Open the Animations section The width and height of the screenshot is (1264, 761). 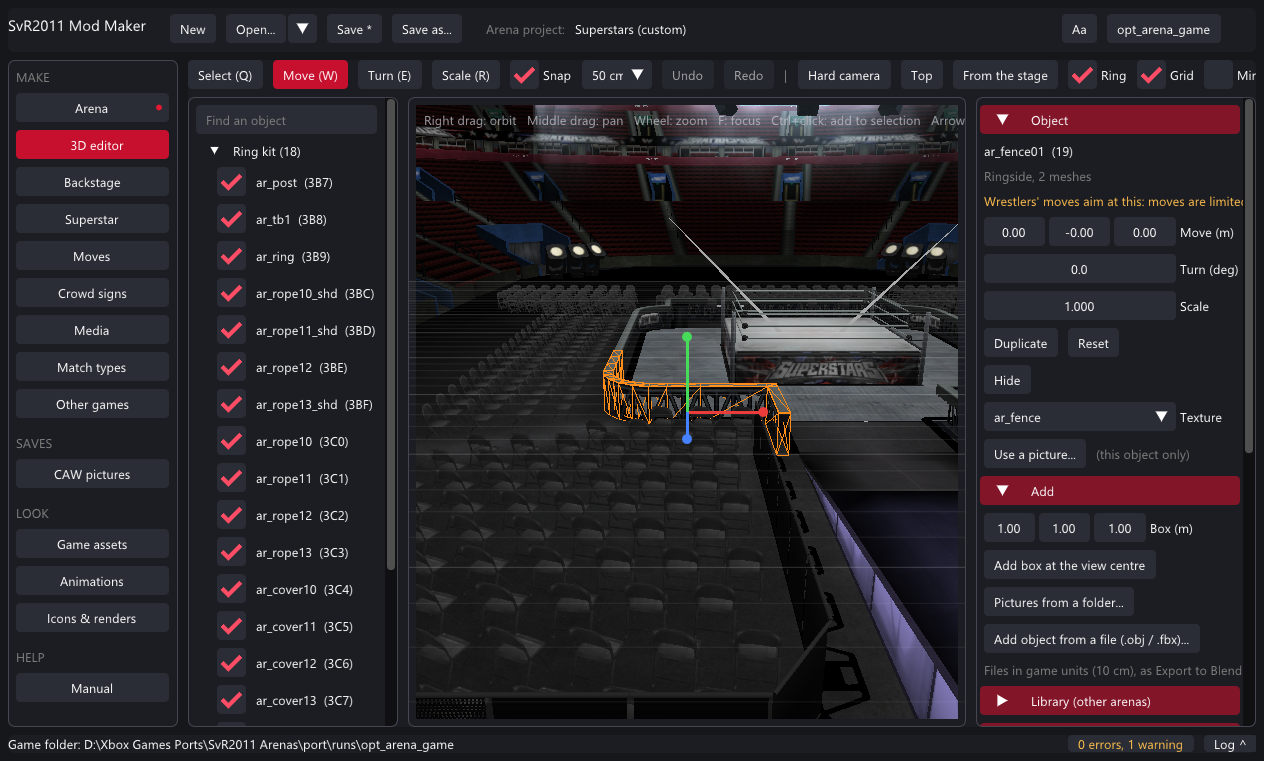coord(92,581)
